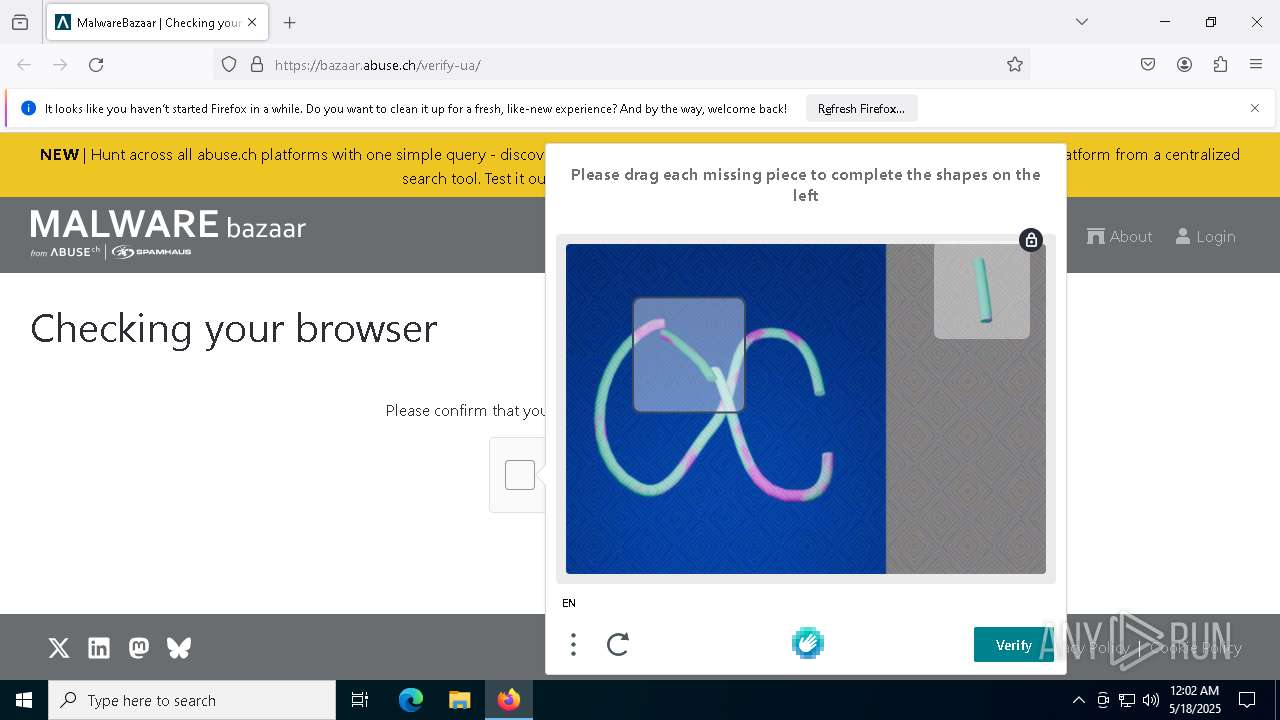Image resolution: width=1280 pixels, height=720 pixels.
Task: Open the X (Twitter) social link
Action: (x=59, y=648)
